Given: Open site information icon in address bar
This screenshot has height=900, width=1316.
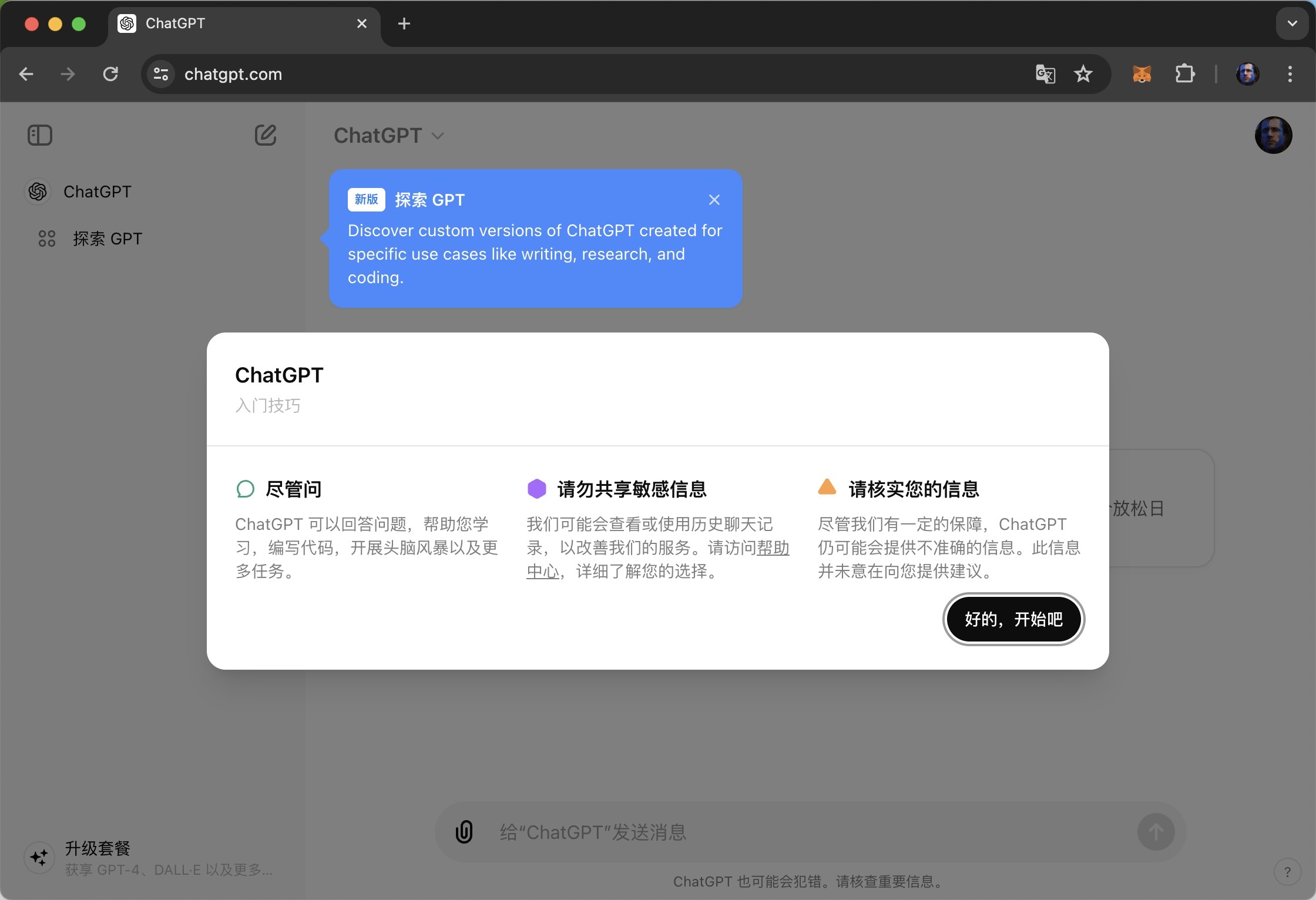Looking at the screenshot, I should click(161, 74).
